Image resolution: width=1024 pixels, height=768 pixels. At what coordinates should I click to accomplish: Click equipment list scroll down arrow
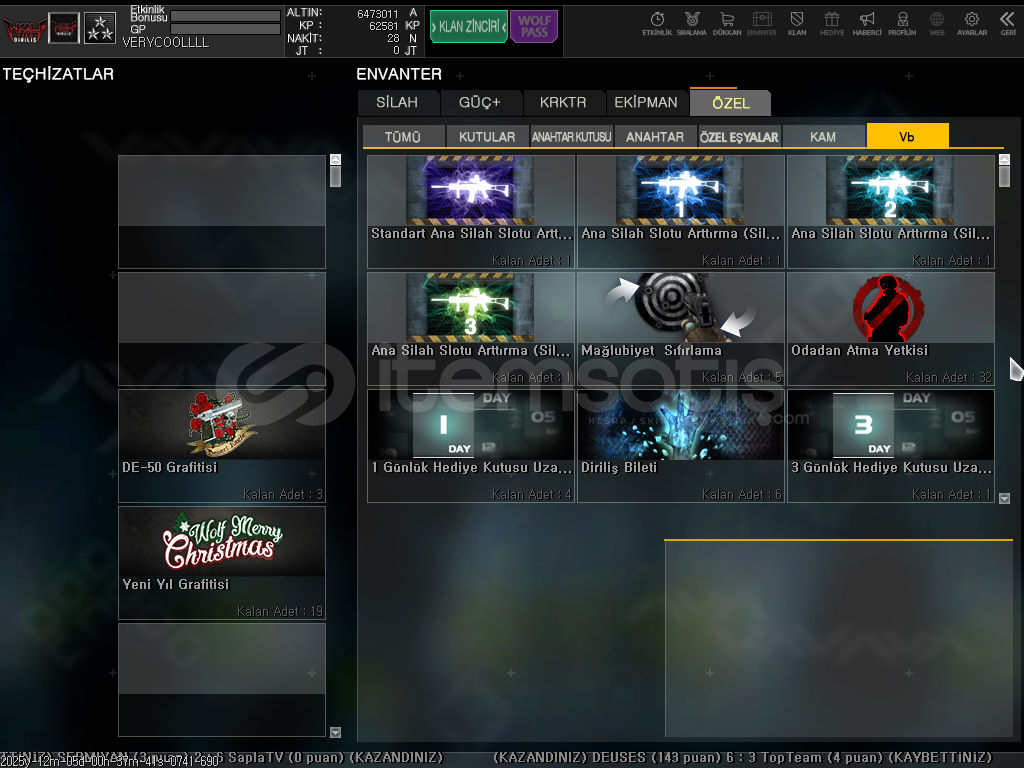click(x=335, y=732)
